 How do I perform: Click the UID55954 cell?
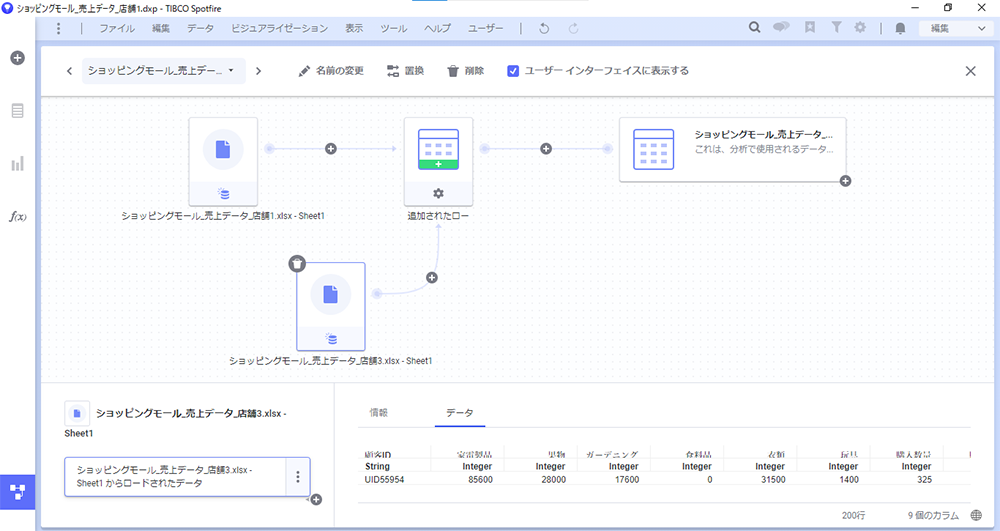point(384,479)
